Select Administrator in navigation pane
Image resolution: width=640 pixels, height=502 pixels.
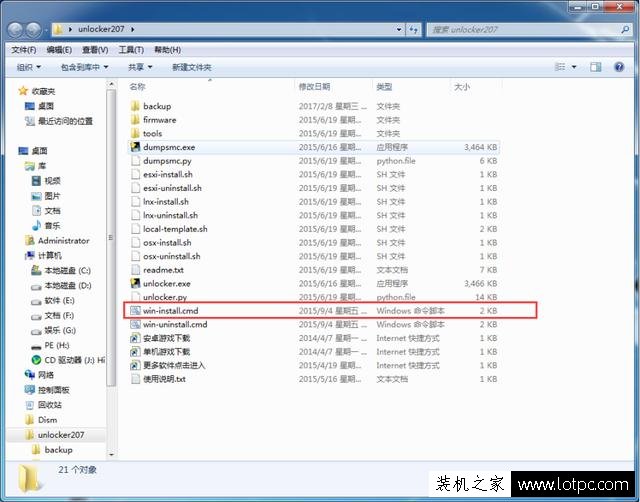[58, 240]
